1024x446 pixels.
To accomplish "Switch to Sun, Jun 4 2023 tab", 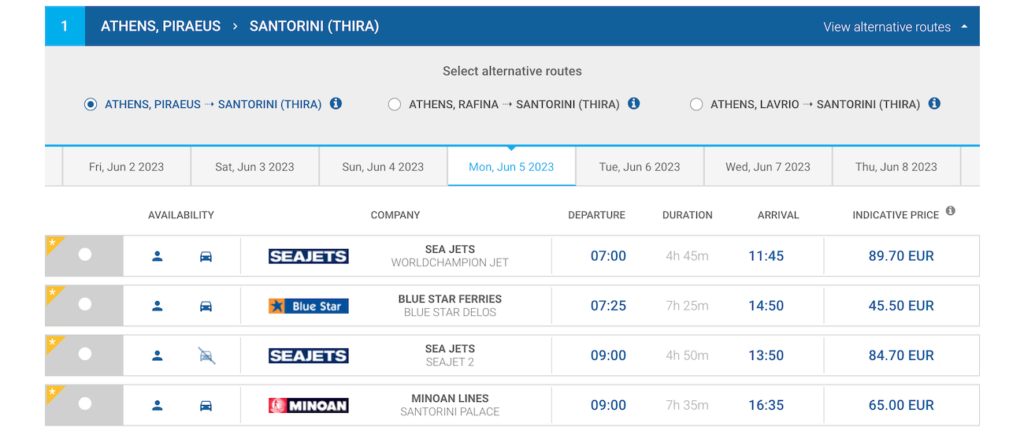I will click(383, 167).
